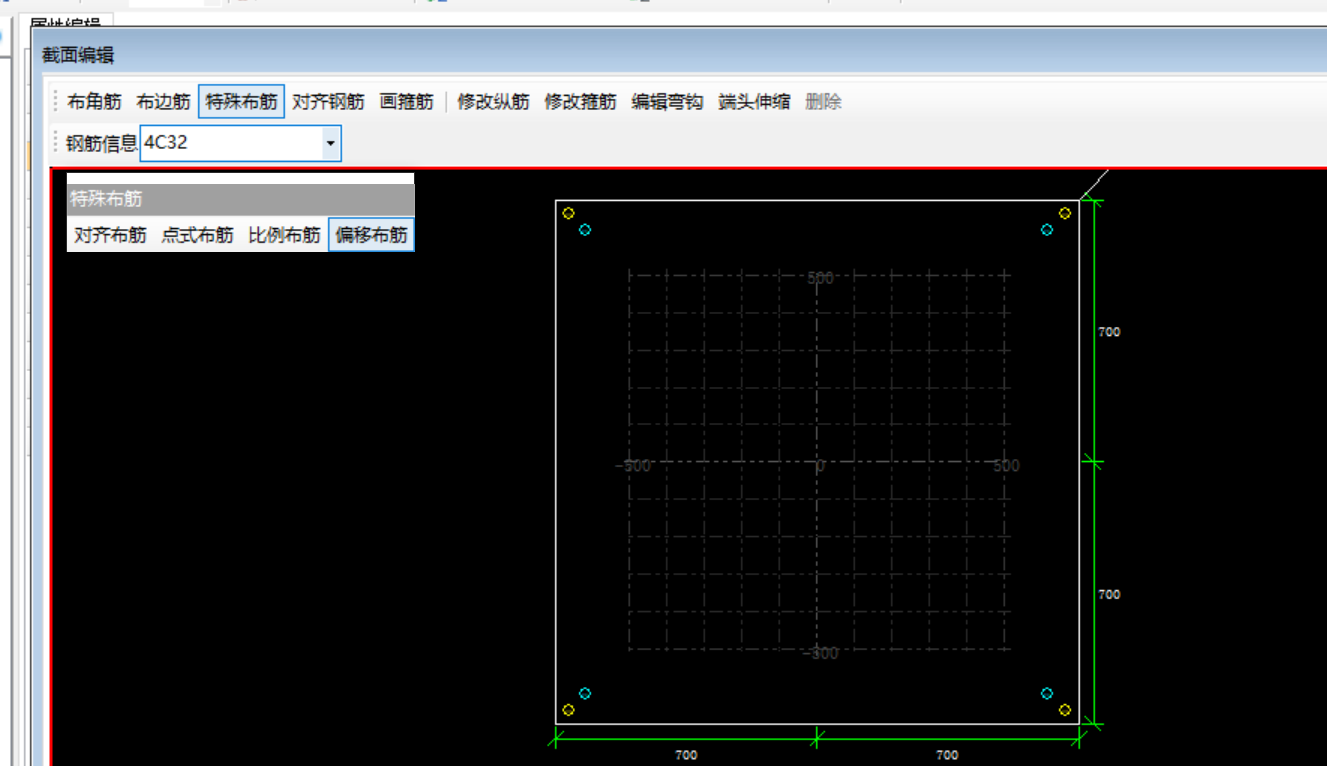Image resolution: width=1327 pixels, height=766 pixels.
Task: Click the bottom right 700 dimension label
Action: tap(947, 756)
